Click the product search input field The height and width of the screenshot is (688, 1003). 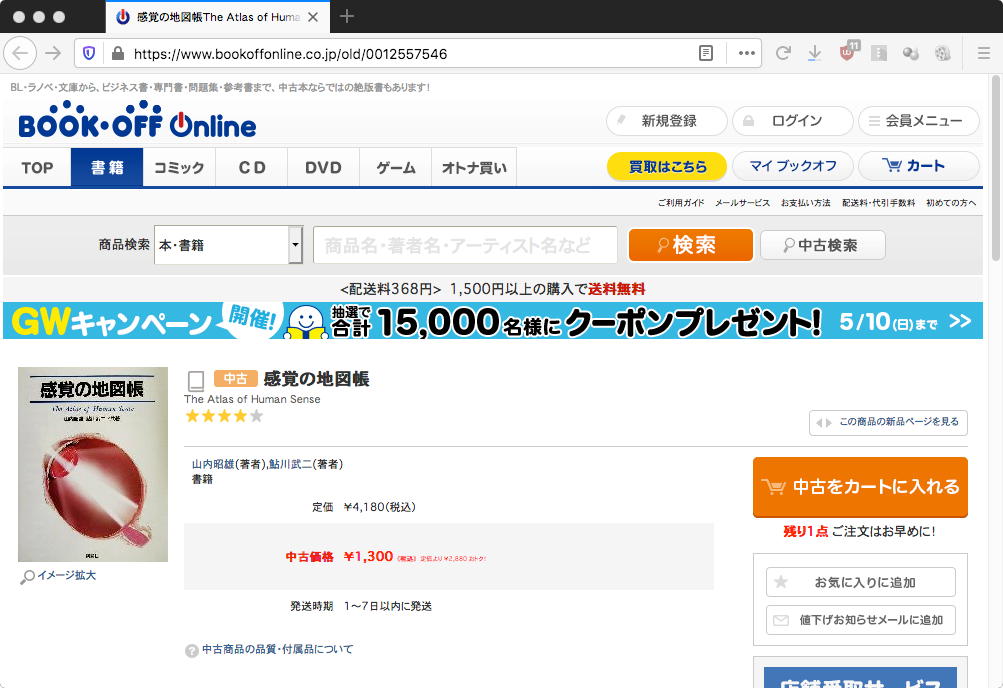click(465, 245)
